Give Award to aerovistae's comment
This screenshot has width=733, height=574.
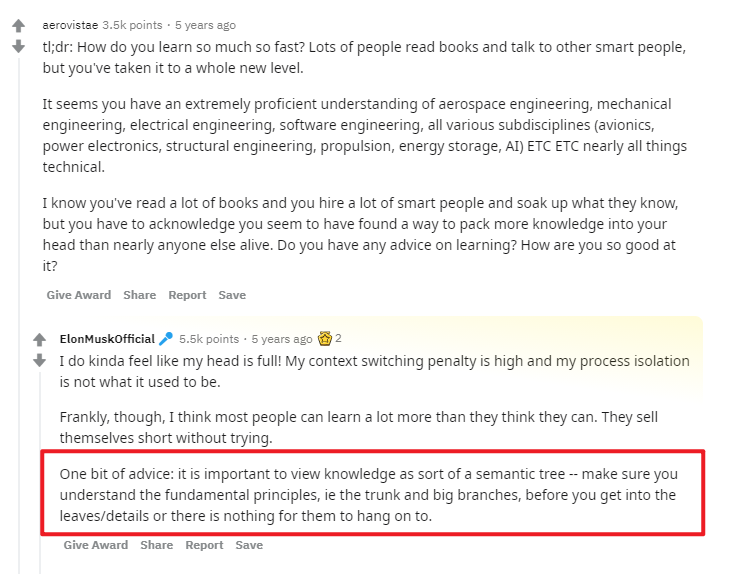pyautogui.click(x=79, y=295)
